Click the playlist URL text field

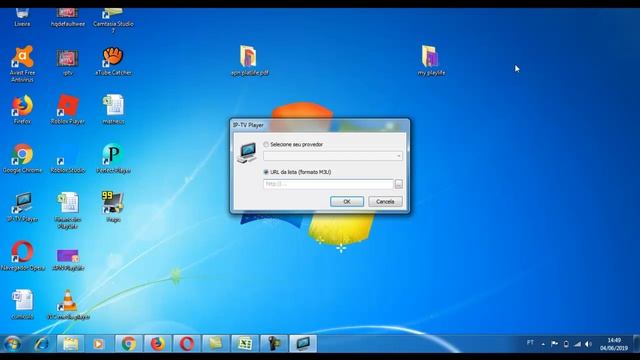click(x=328, y=184)
